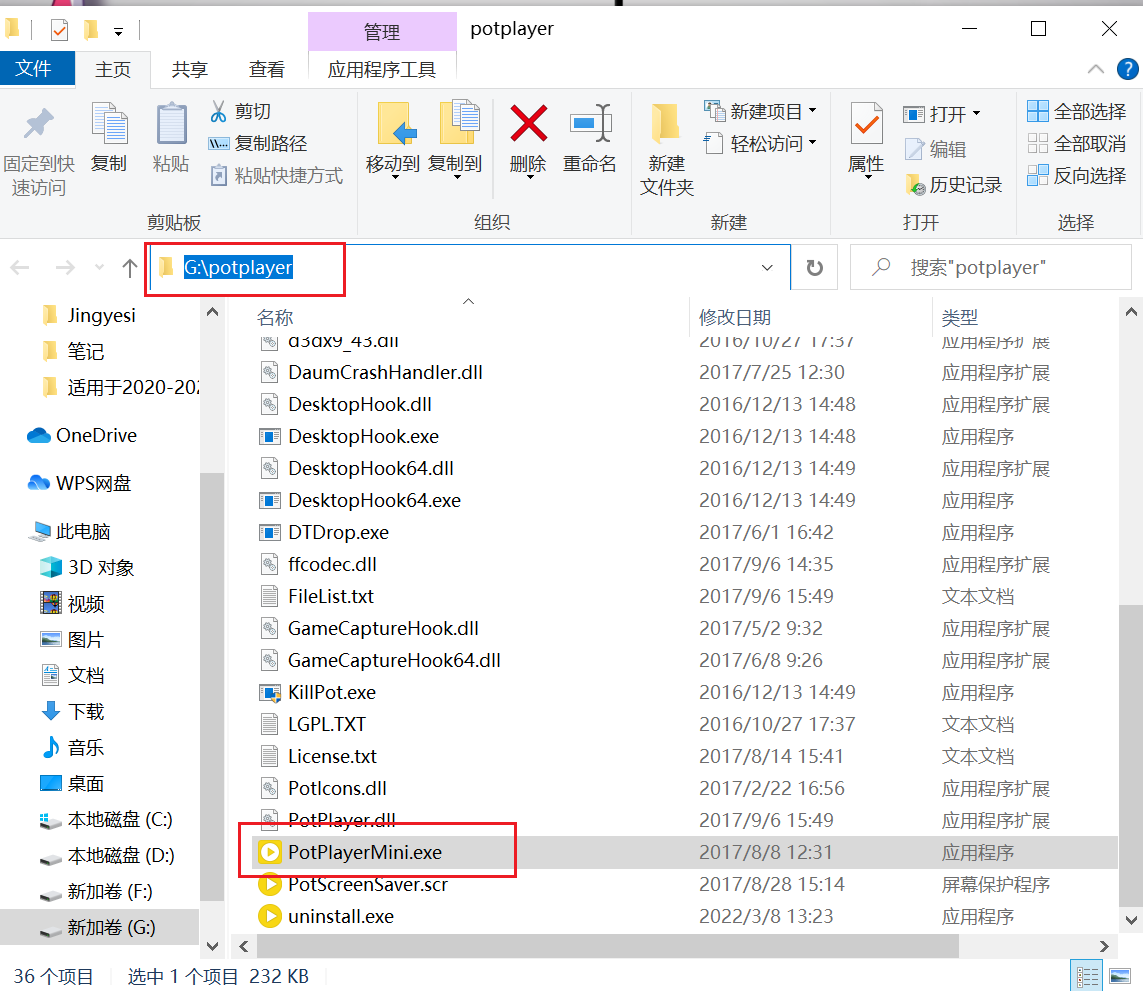Open the Customize Quick Access Toolbar dropdown
The height and width of the screenshot is (991, 1143).
click(118, 31)
